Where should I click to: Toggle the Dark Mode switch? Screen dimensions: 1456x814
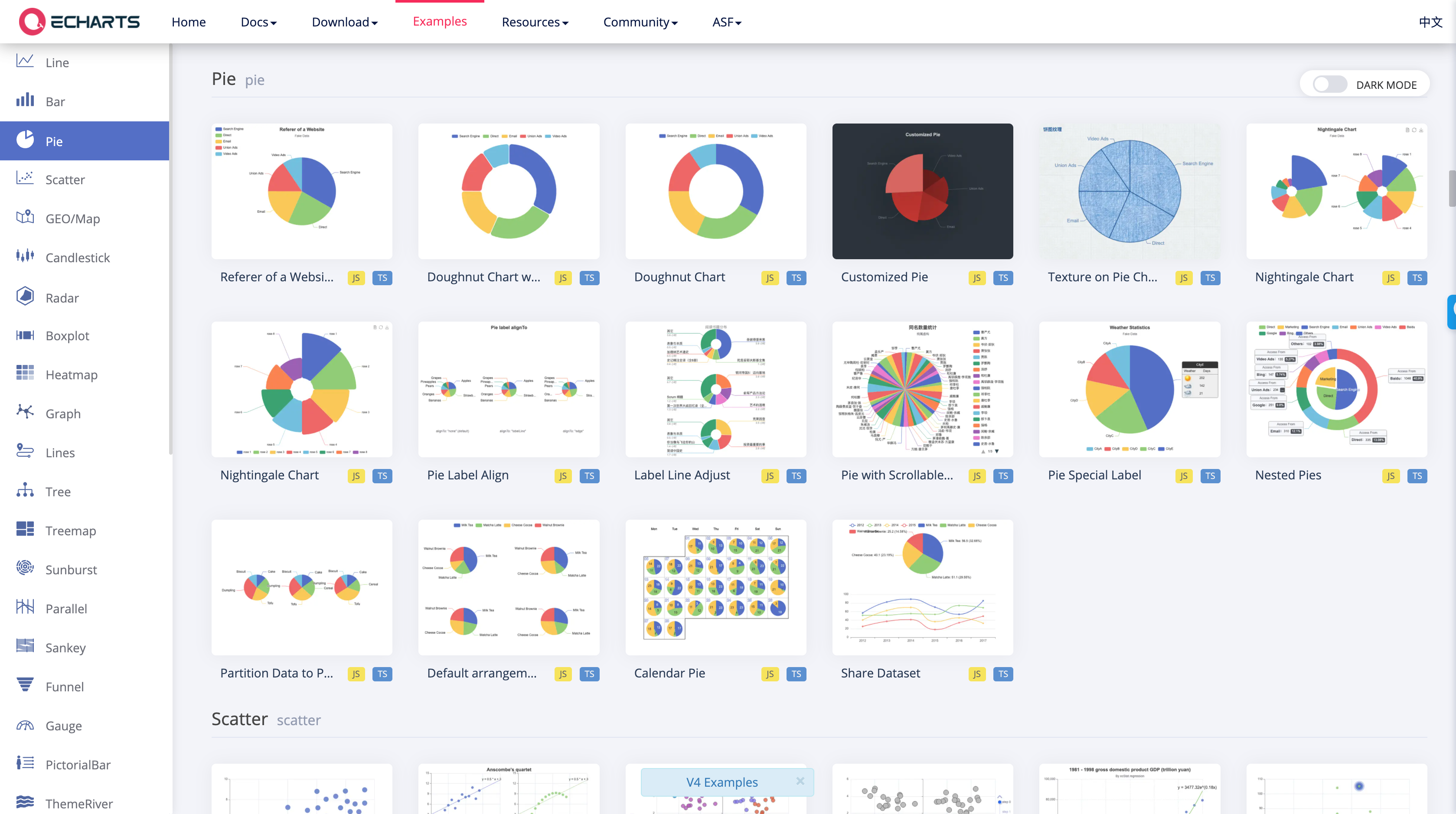(1329, 85)
